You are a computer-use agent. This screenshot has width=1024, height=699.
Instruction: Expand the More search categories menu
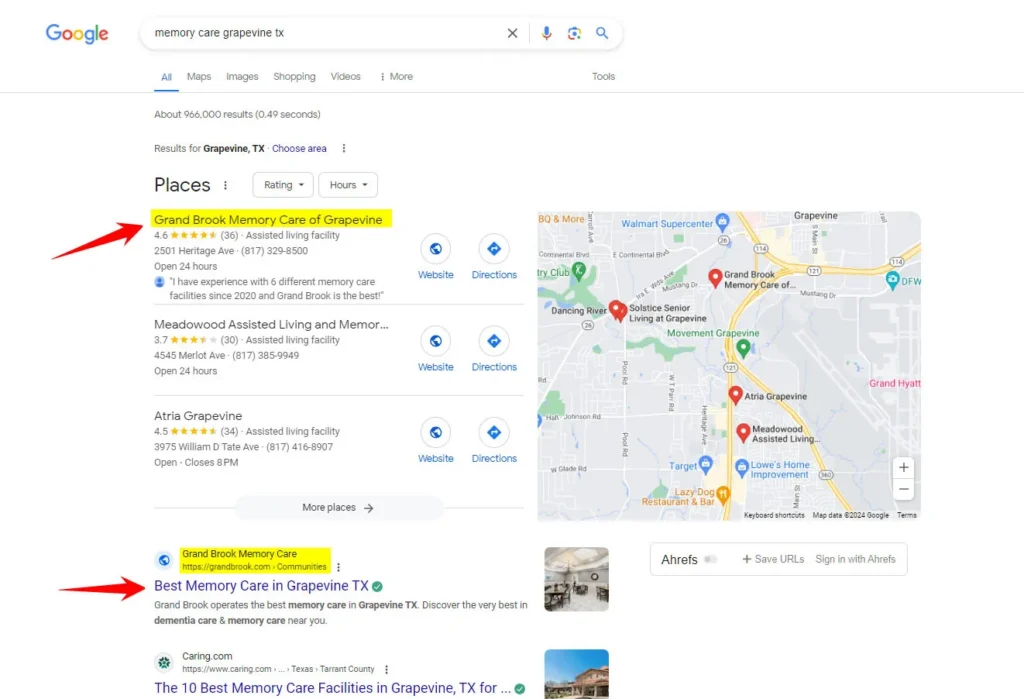coord(396,77)
